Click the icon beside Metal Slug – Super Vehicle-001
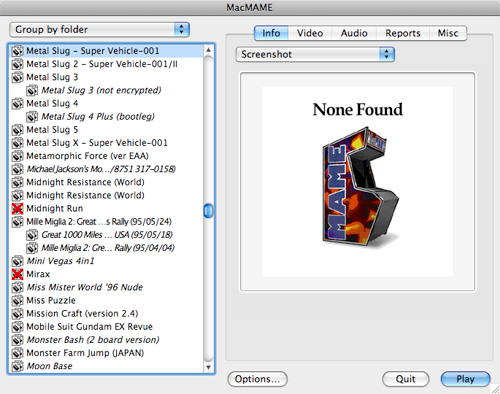Image resolution: width=500 pixels, height=394 pixels. pos(17,51)
